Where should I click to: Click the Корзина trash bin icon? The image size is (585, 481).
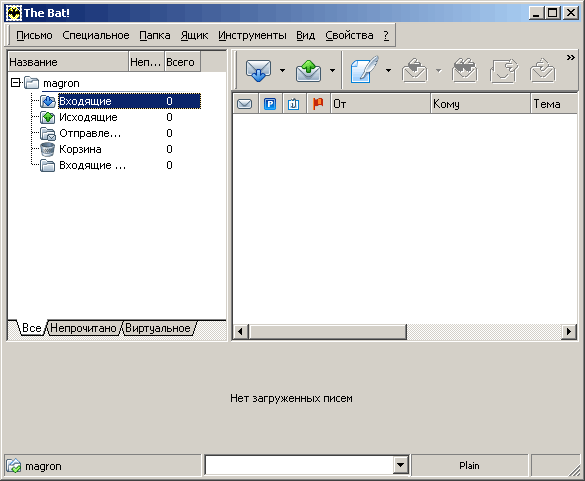click(48, 149)
